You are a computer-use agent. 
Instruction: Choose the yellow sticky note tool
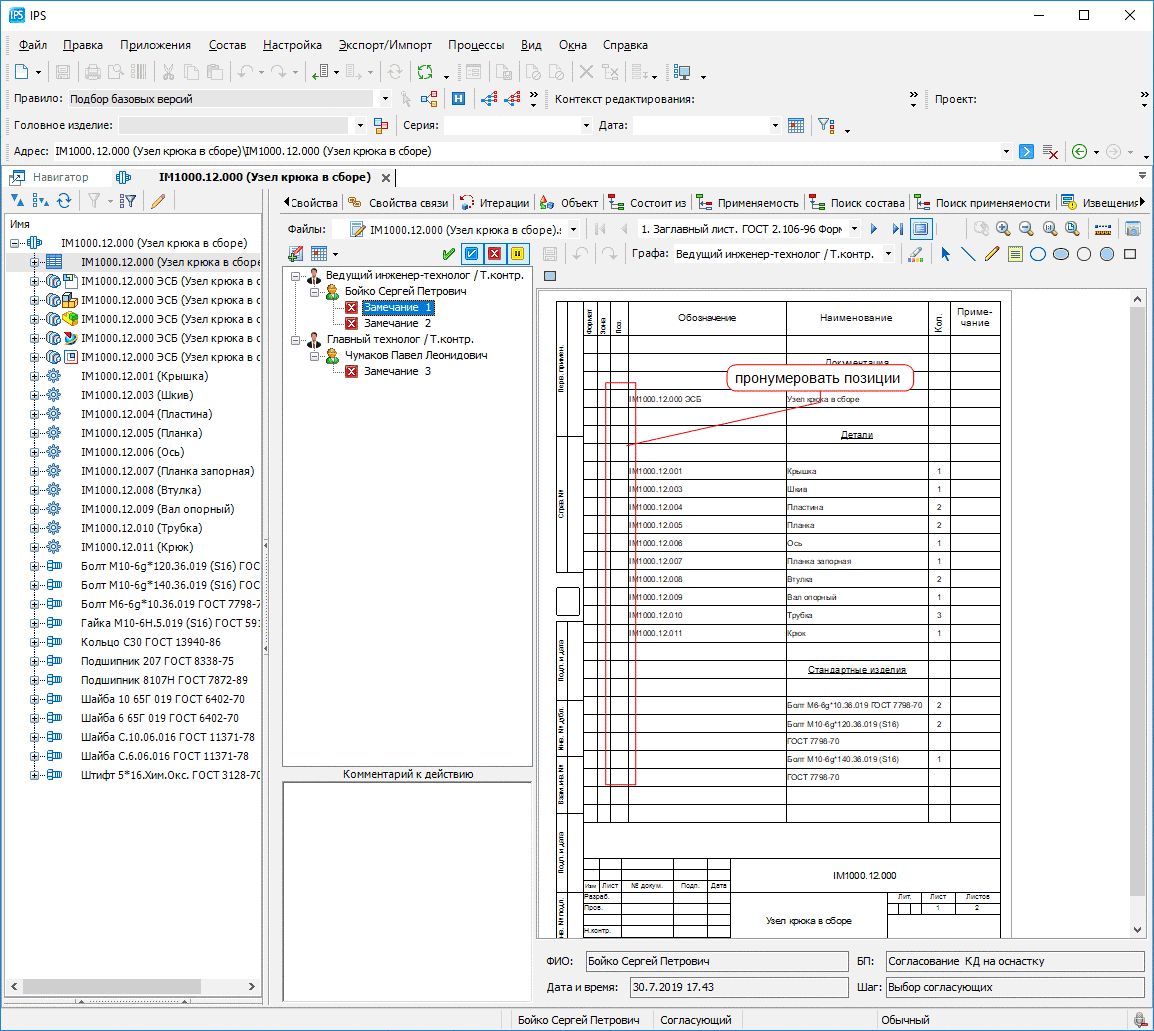coord(1015,254)
